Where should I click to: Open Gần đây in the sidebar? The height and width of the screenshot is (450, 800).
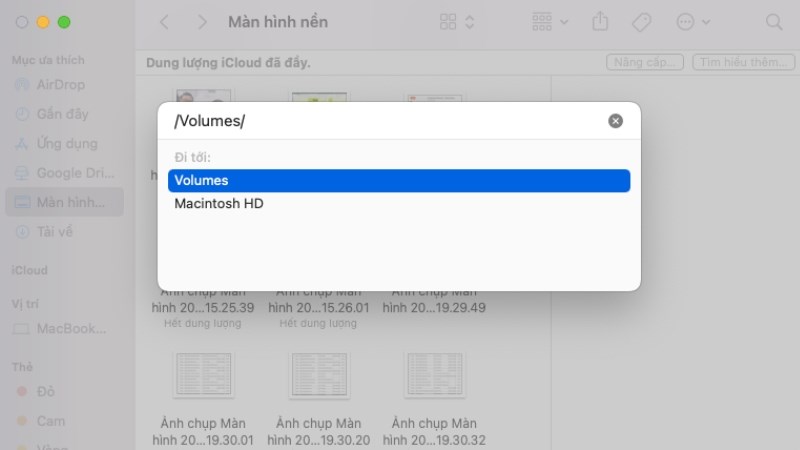[64, 114]
